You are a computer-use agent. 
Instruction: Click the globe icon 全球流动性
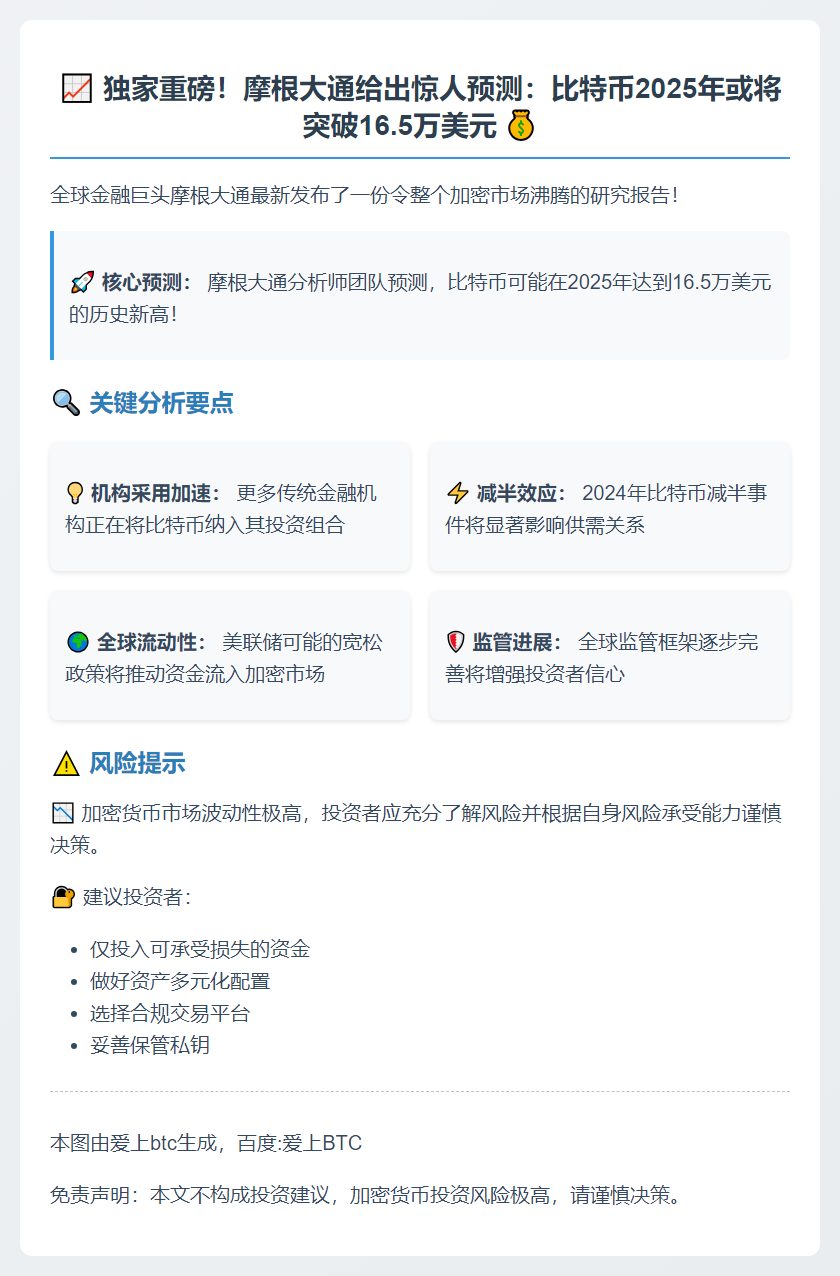pos(77,642)
